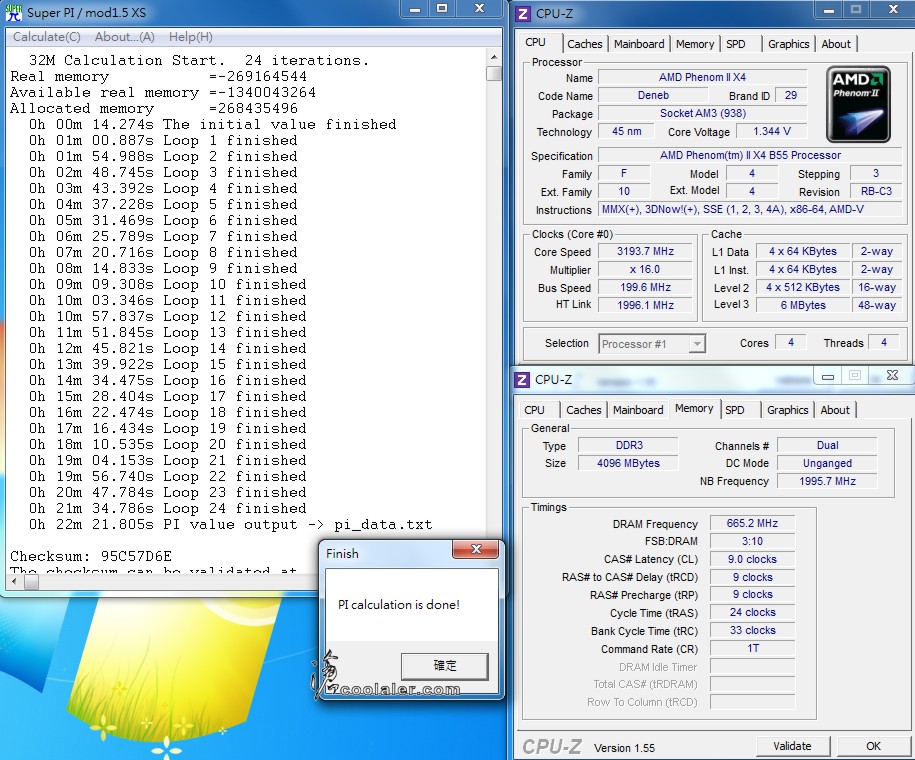Viewport: 915px width, 760px height.
Task: Click the Technology value 45 nm
Action: click(x=626, y=131)
